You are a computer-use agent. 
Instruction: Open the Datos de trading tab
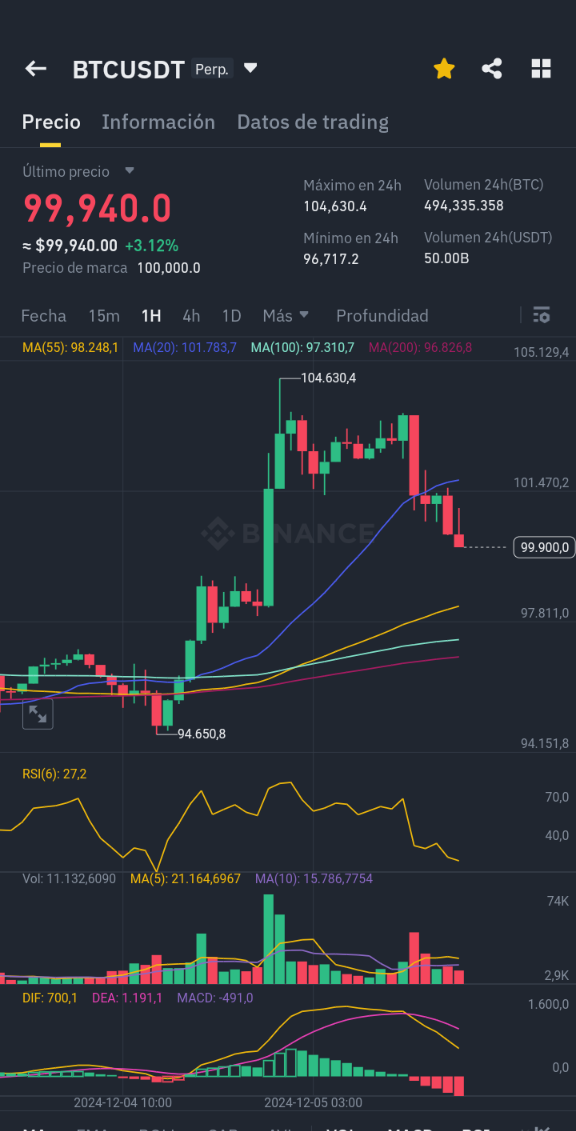click(313, 122)
